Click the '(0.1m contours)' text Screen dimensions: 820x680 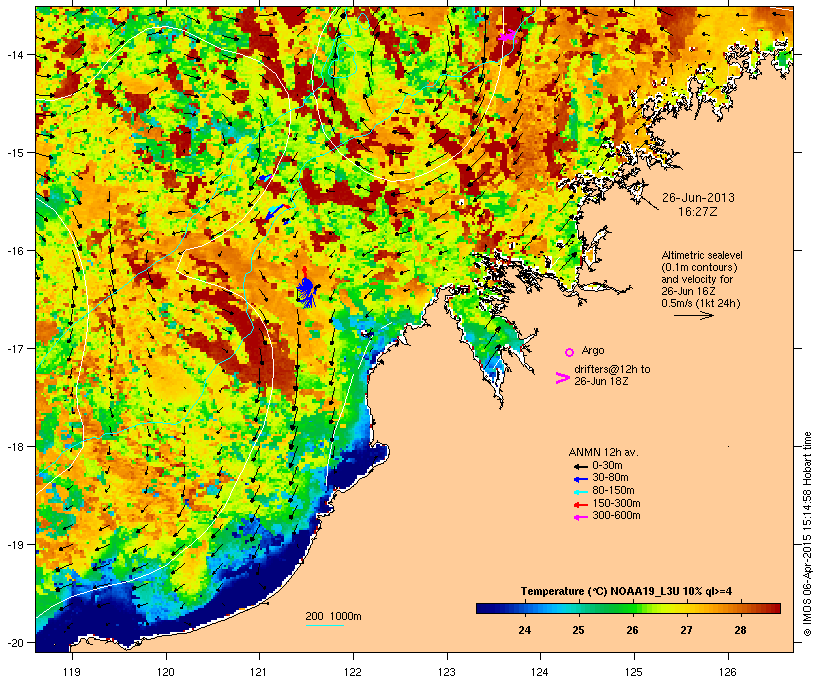pyautogui.click(x=699, y=267)
